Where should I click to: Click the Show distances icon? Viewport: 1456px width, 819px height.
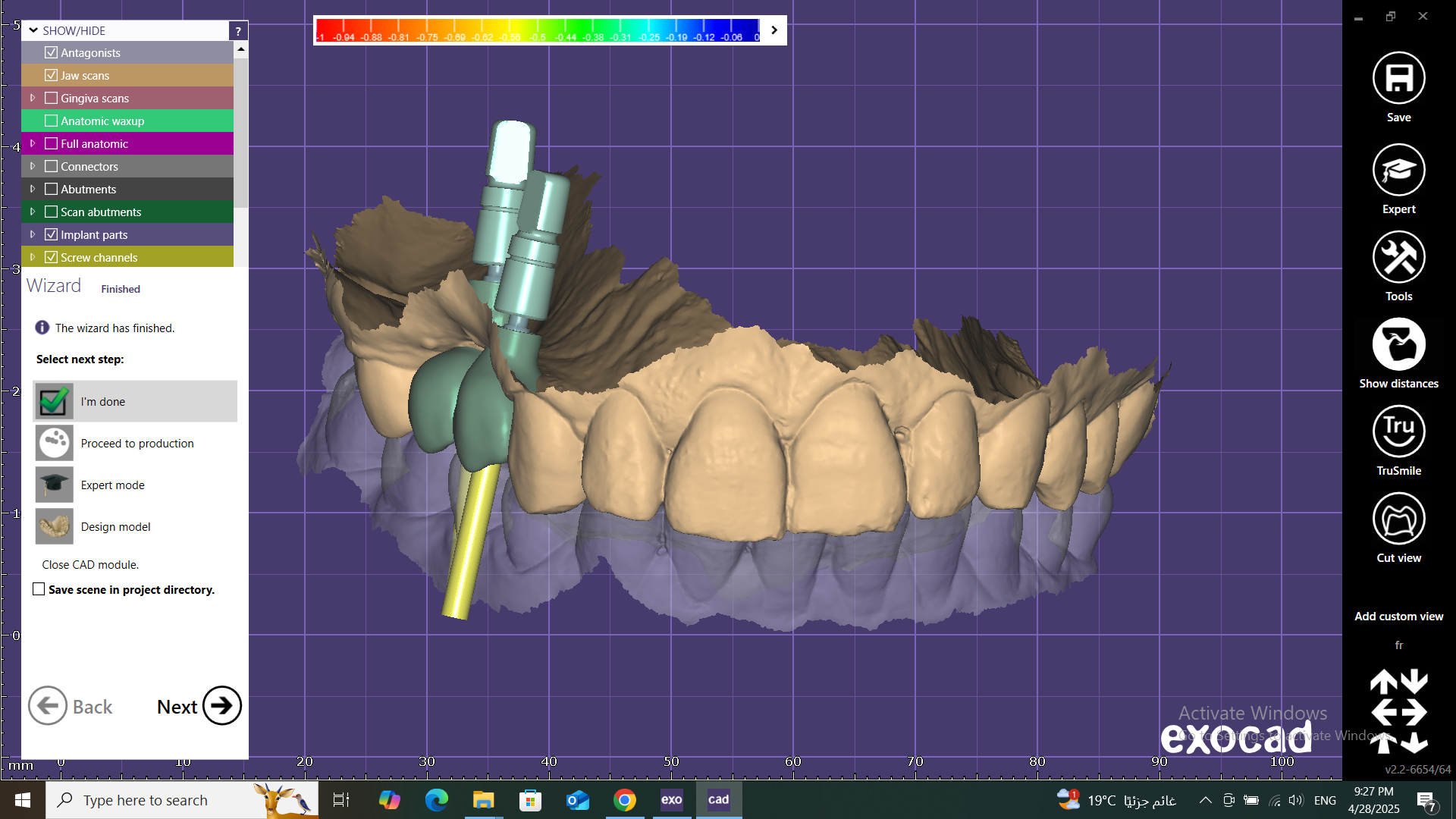point(1398,344)
